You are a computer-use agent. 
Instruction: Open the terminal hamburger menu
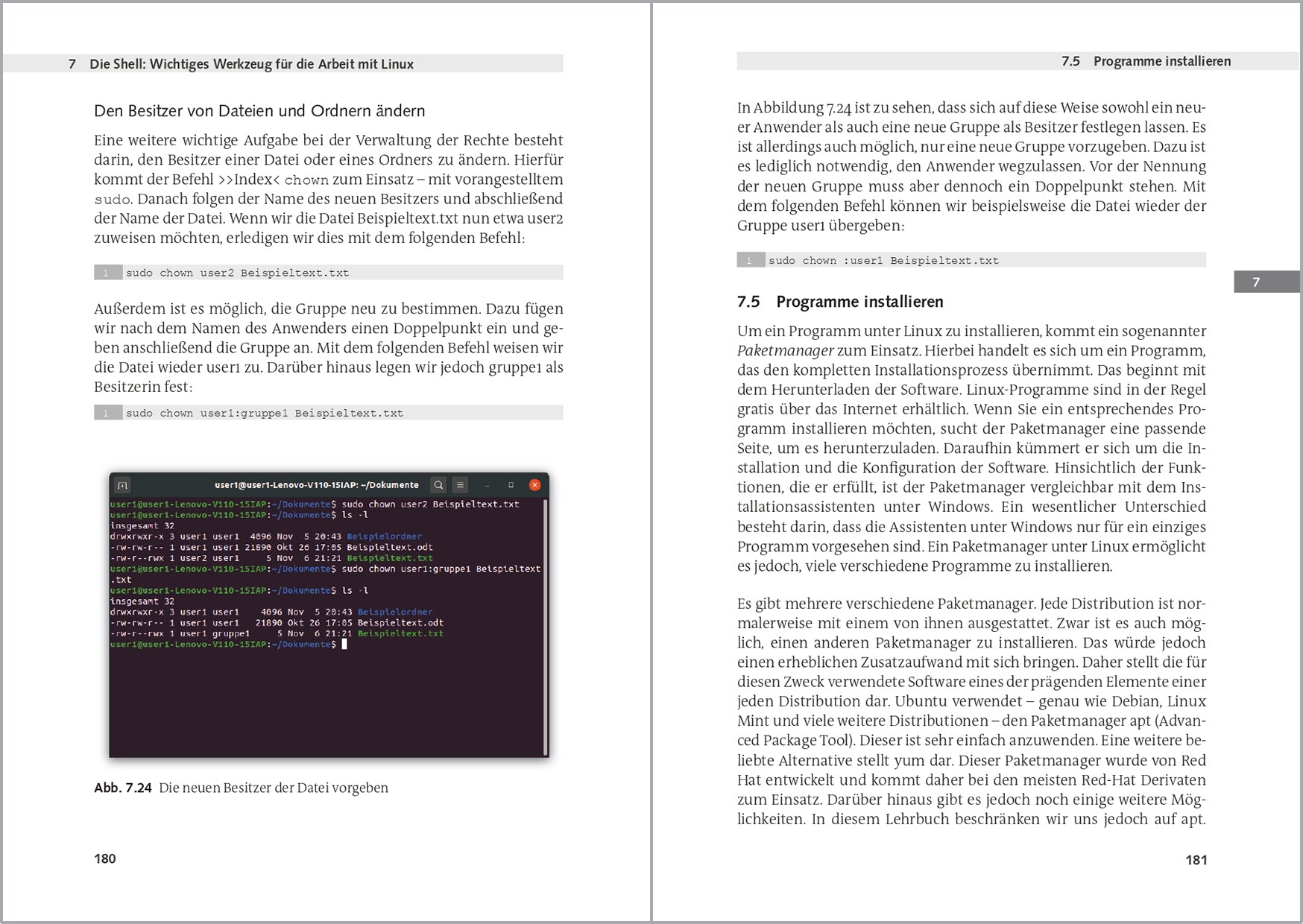coord(460,485)
